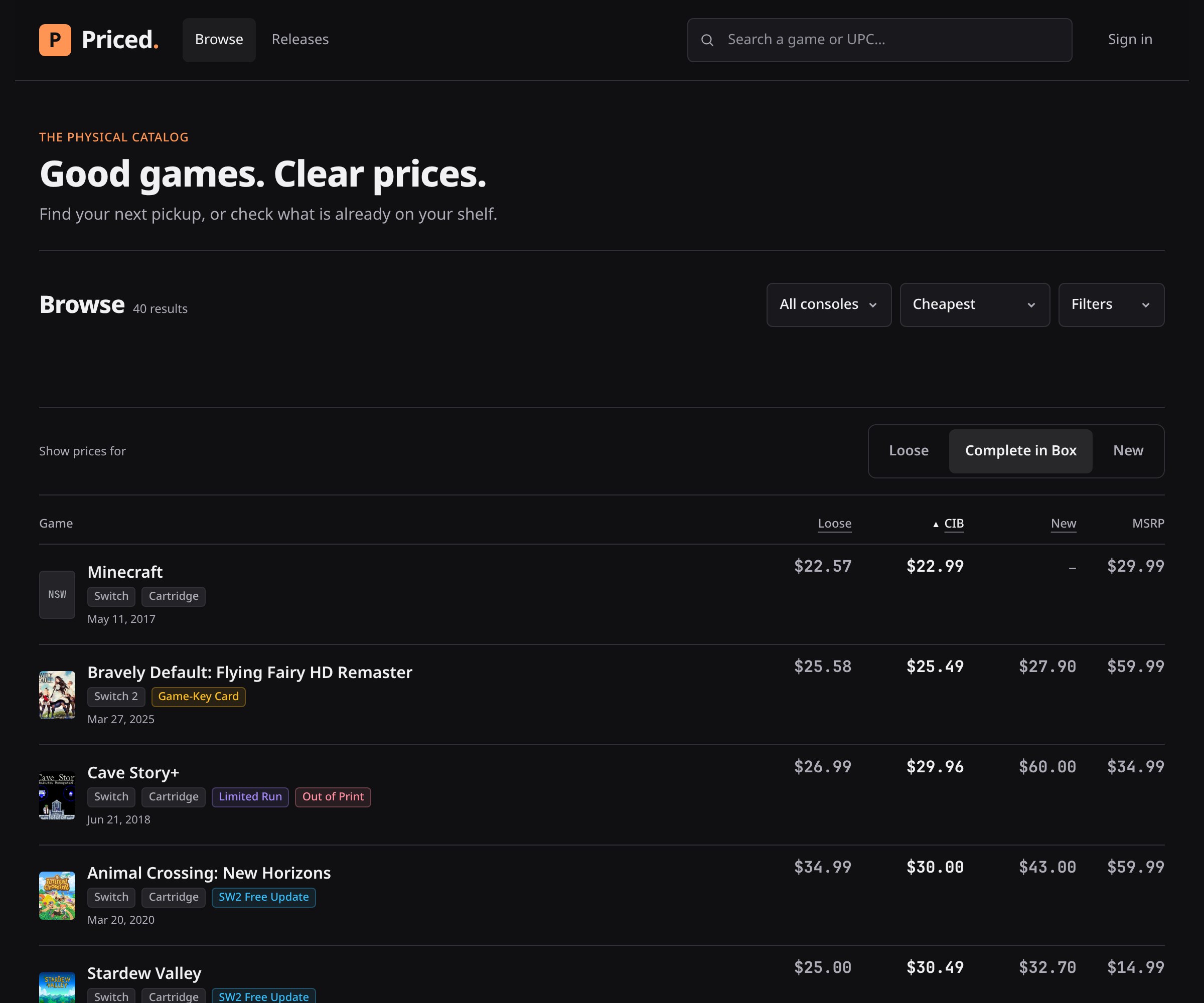The image size is (1204, 1003).
Task: Open the Stardew Valley title
Action: tap(144, 973)
